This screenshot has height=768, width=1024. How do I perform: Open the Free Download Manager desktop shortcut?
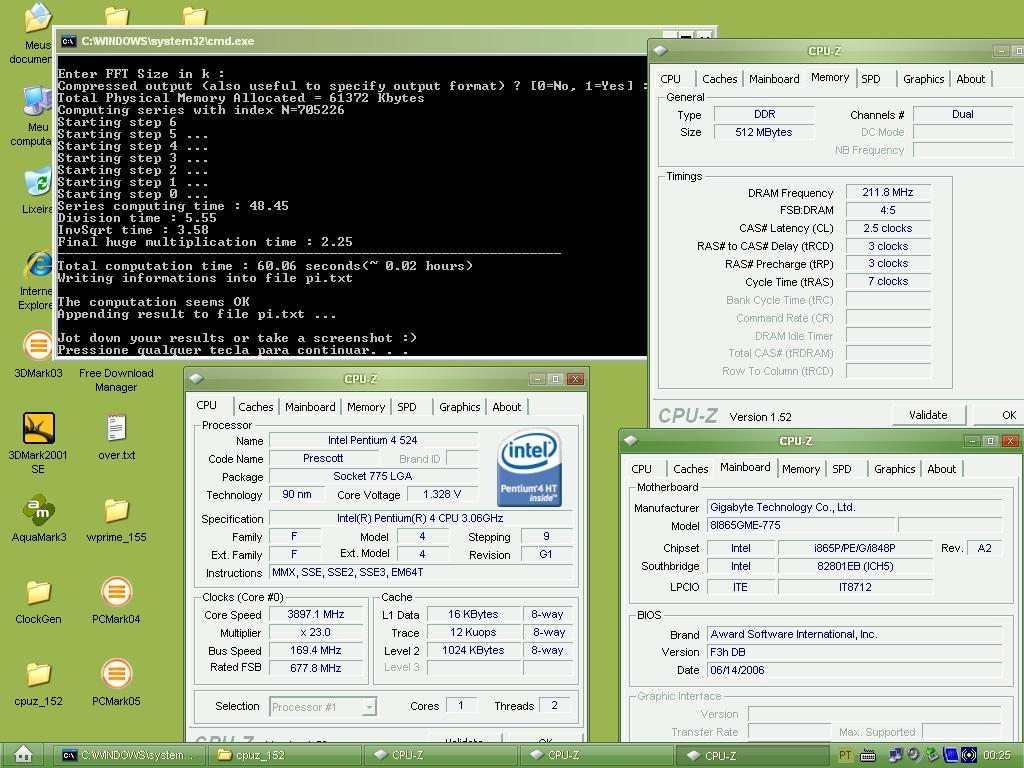[x=116, y=380]
